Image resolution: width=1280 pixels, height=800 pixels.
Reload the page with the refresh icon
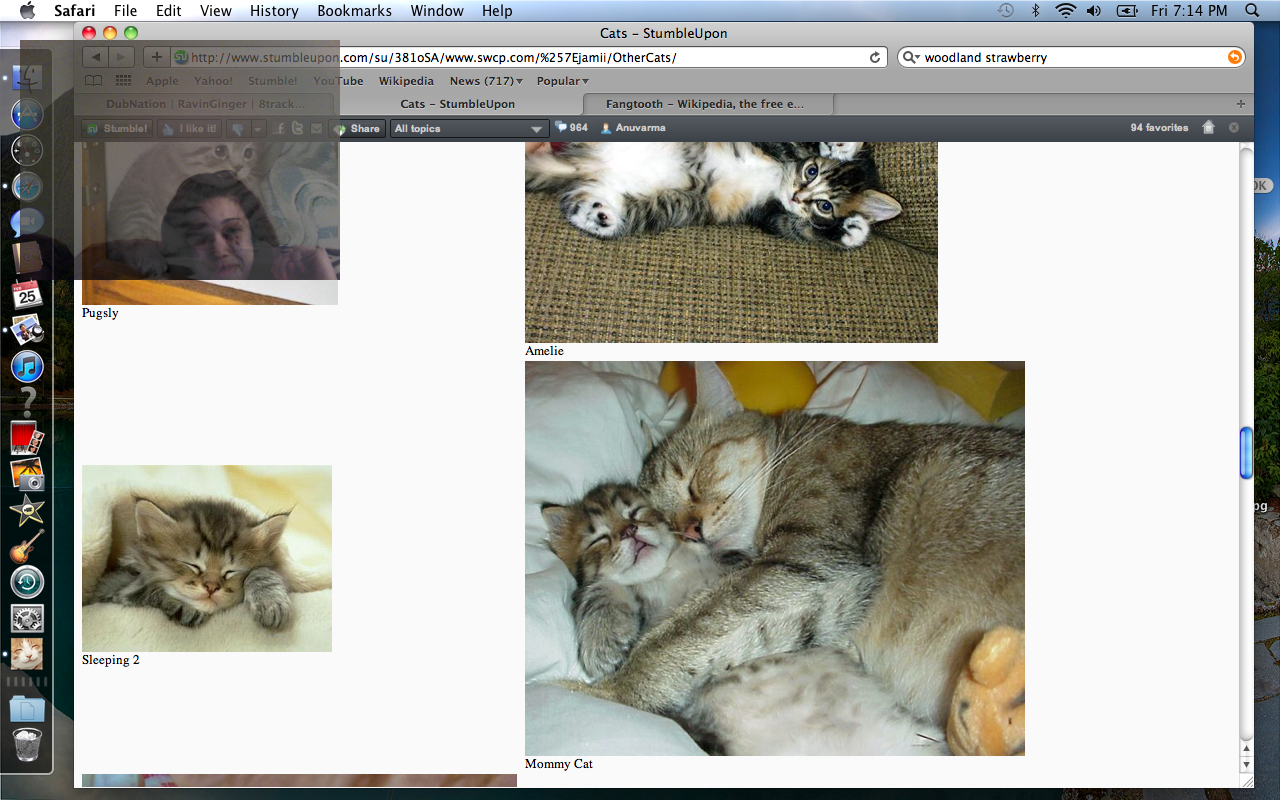click(x=875, y=58)
